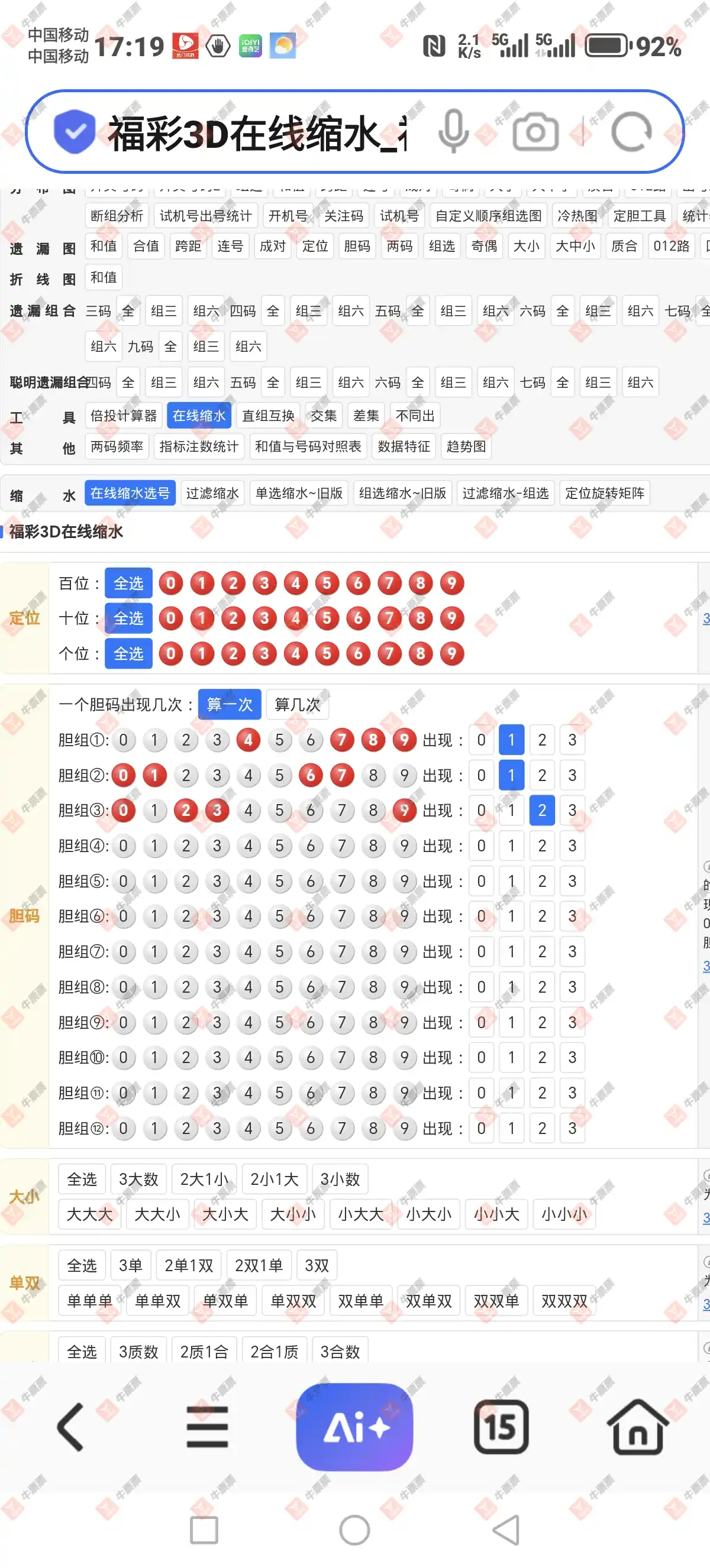The width and height of the screenshot is (710, 1568).
Task: Reload the page with refresh icon
Action: 631,132
